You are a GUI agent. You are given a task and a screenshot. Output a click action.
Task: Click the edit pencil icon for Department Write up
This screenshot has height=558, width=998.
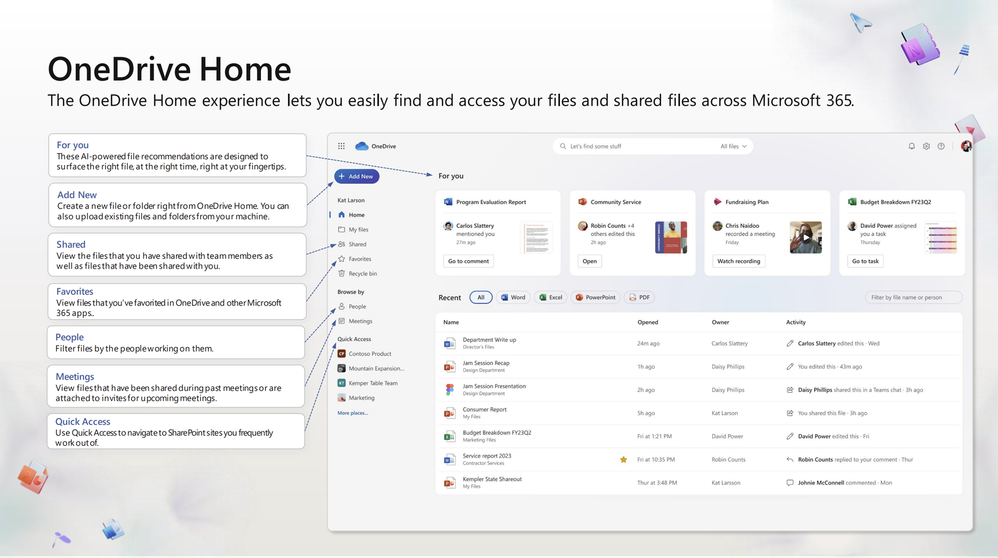(x=790, y=343)
